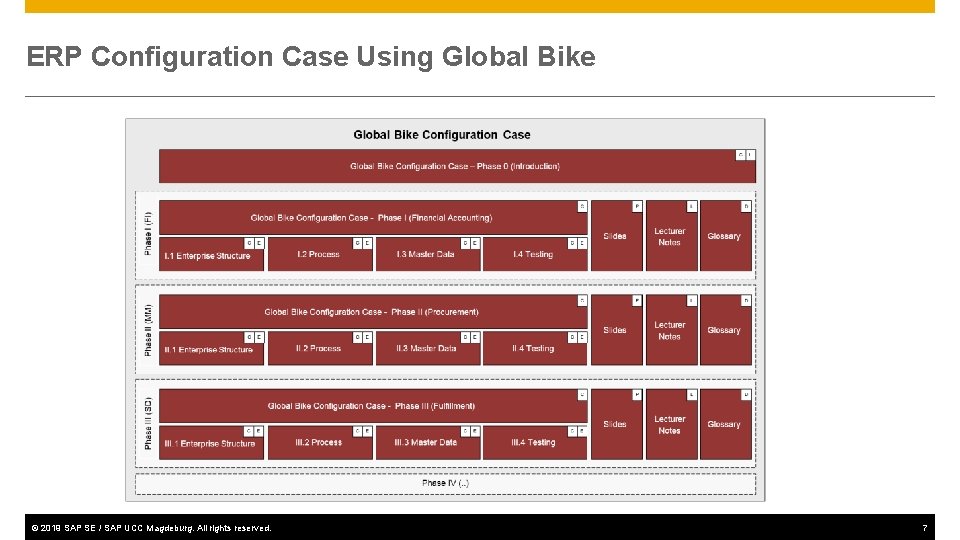The height and width of the screenshot is (540, 960).
Task: Open the II.2 Process block
Action: (x=320, y=348)
